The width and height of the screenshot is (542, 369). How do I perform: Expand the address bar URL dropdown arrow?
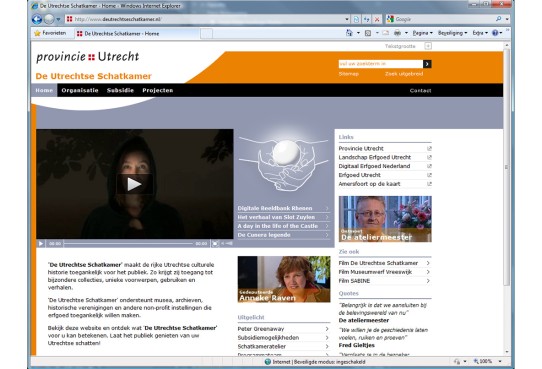click(347, 19)
